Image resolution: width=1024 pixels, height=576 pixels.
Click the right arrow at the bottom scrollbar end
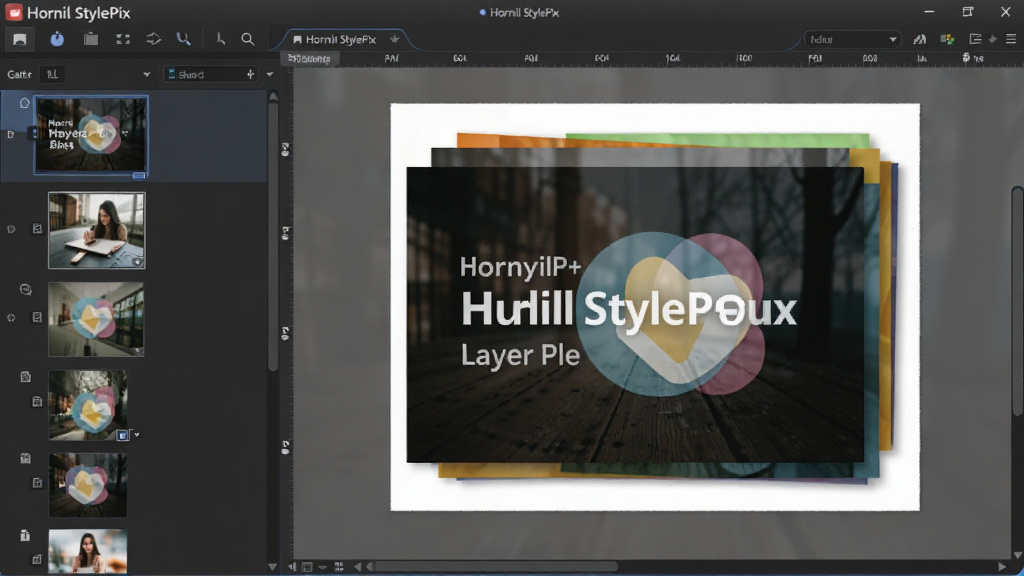[x=1002, y=567]
